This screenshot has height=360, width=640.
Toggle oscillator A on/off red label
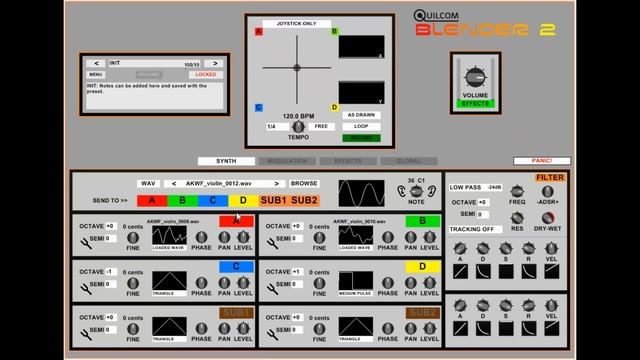(x=236, y=221)
